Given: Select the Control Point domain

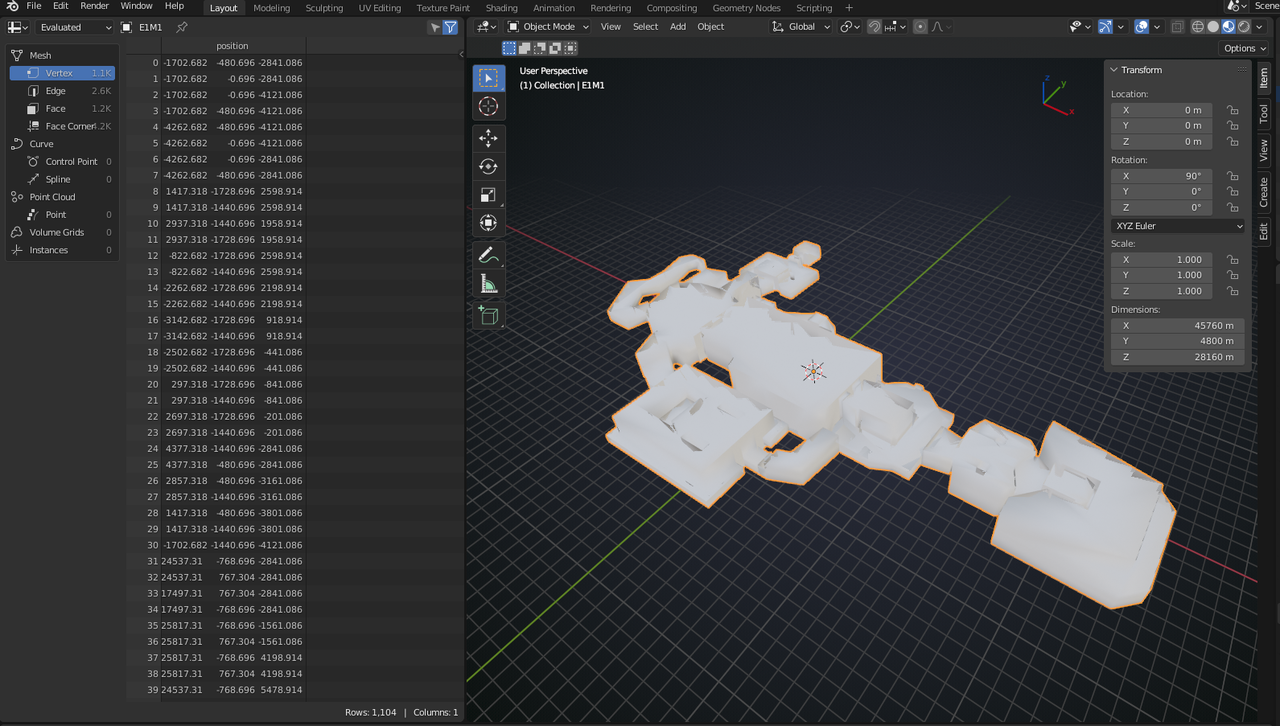Looking at the screenshot, I should pyautogui.click(x=62, y=162).
